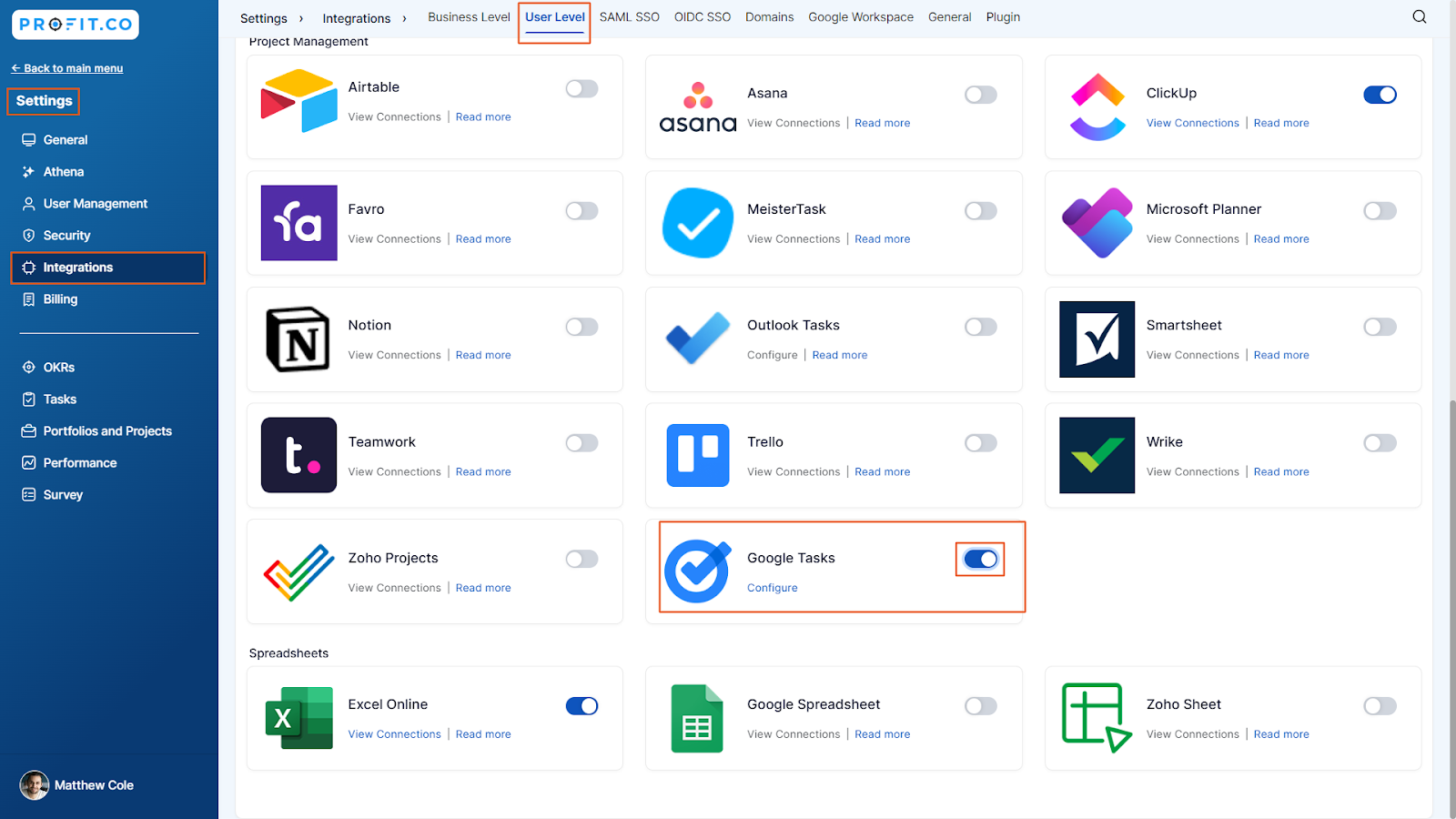Switch off the Excel Online toggle
Image resolution: width=1456 pixels, height=819 pixels.
coord(581,706)
